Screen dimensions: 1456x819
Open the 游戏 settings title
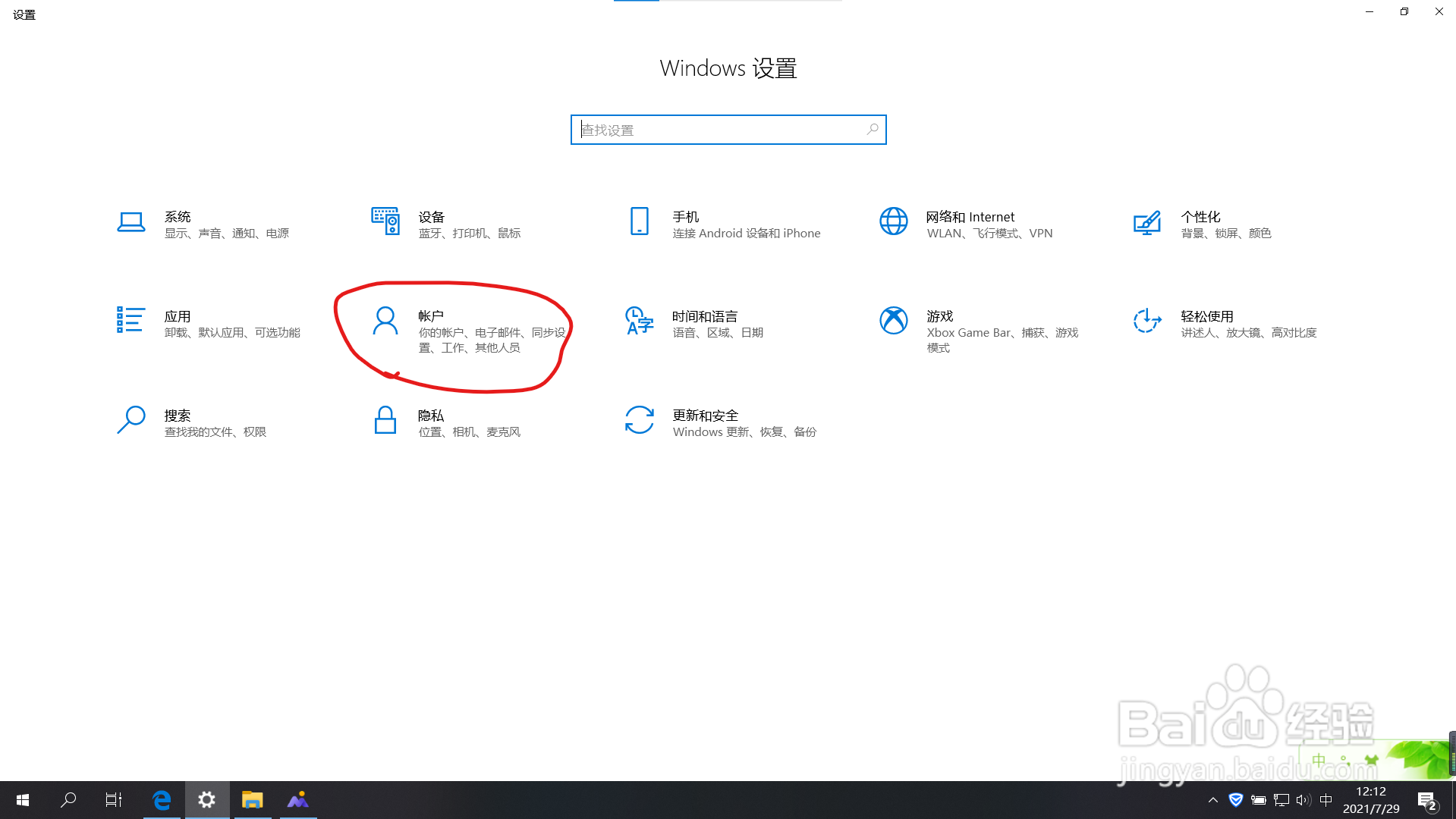[939, 316]
